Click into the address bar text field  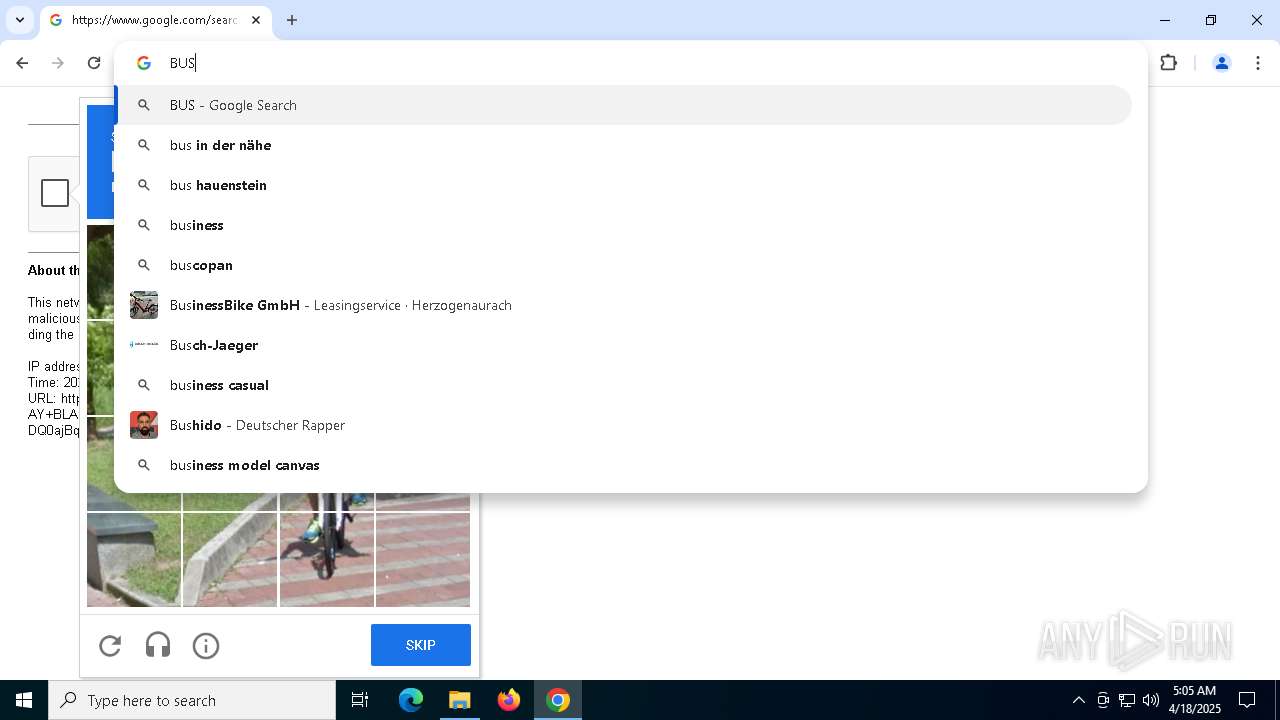pyautogui.click(x=640, y=63)
